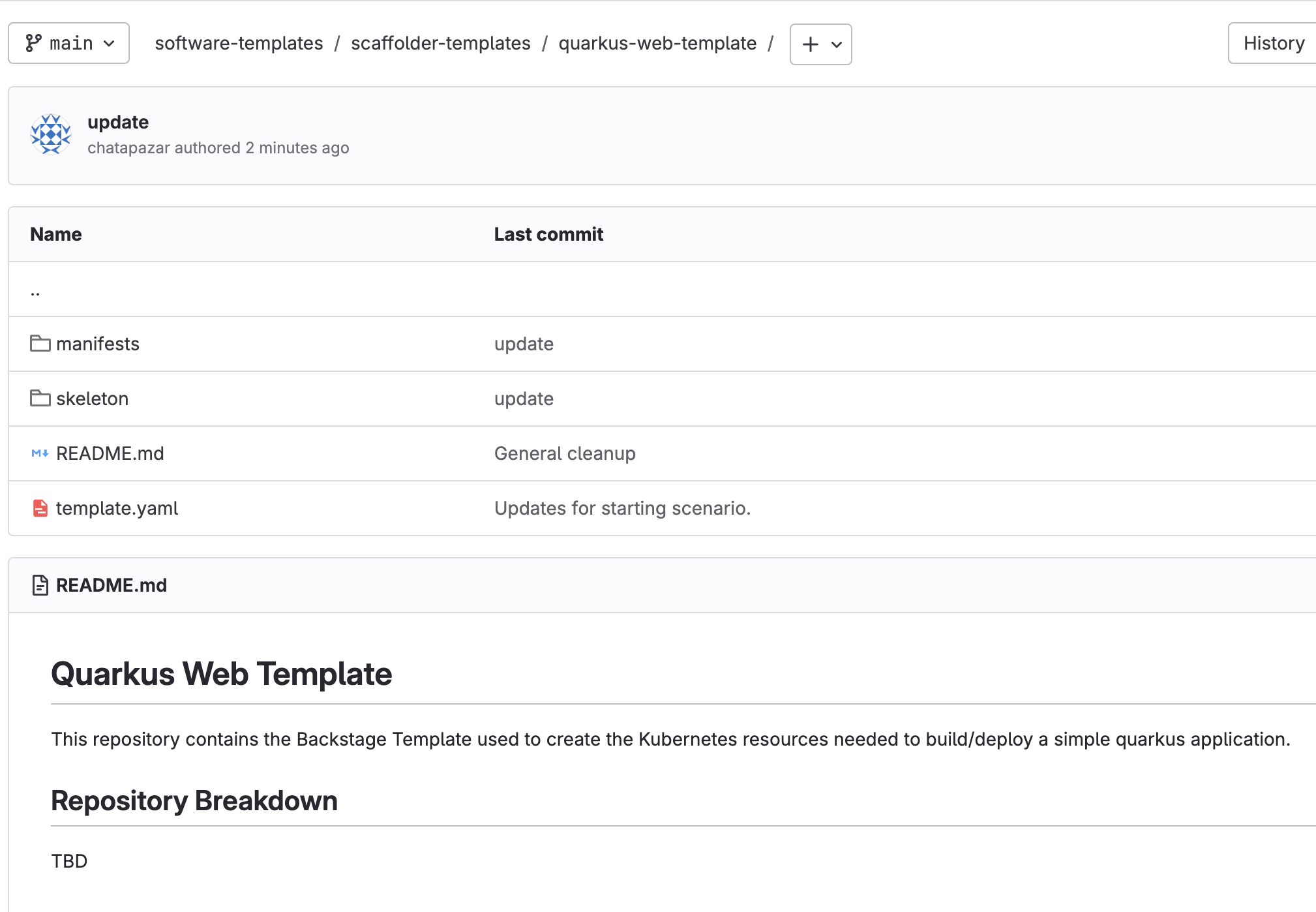Open 'Updates for starting scenario.' commit
Screen dimensions: 1316x912
click(x=622, y=508)
